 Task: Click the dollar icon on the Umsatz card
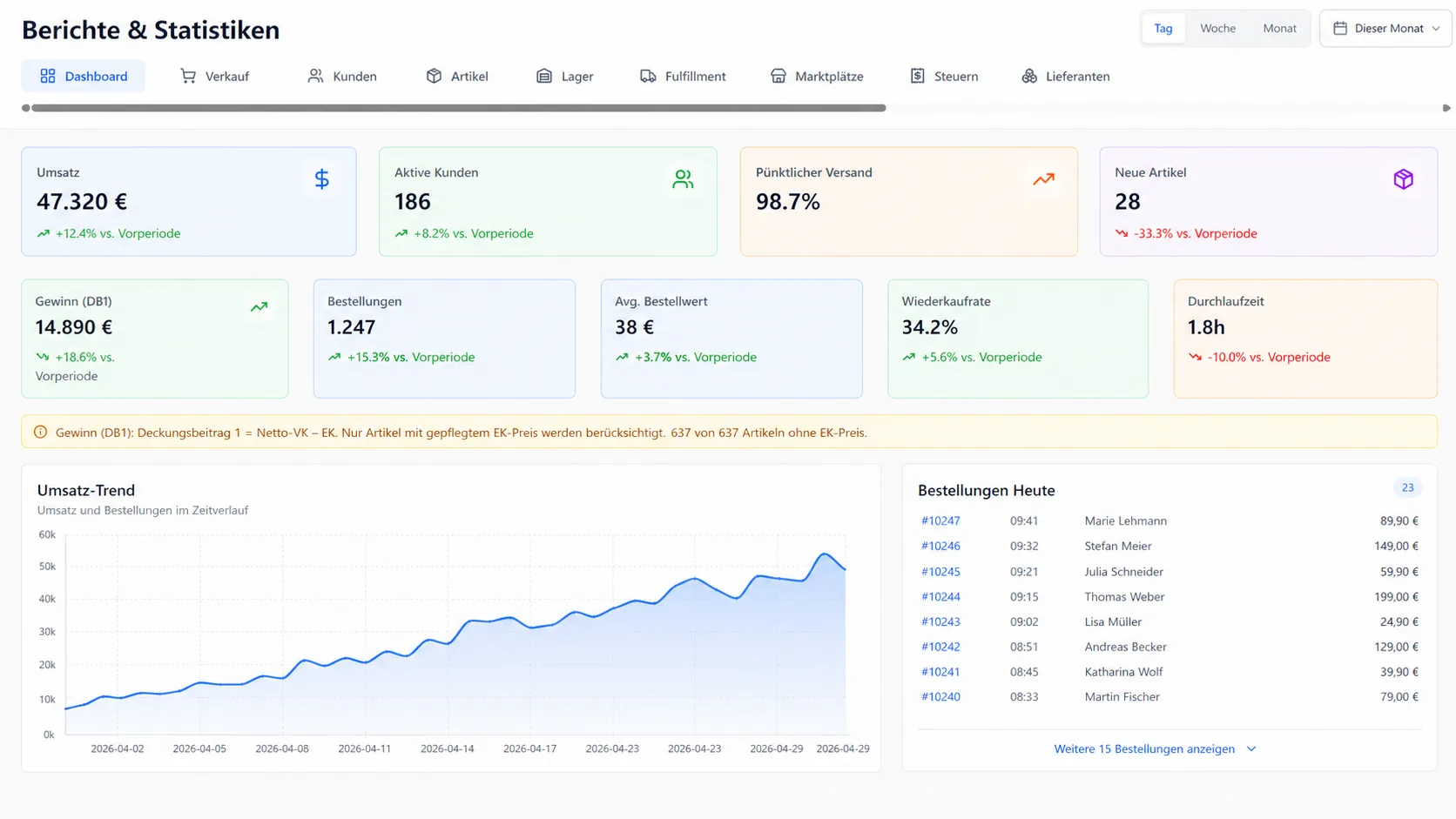click(322, 179)
